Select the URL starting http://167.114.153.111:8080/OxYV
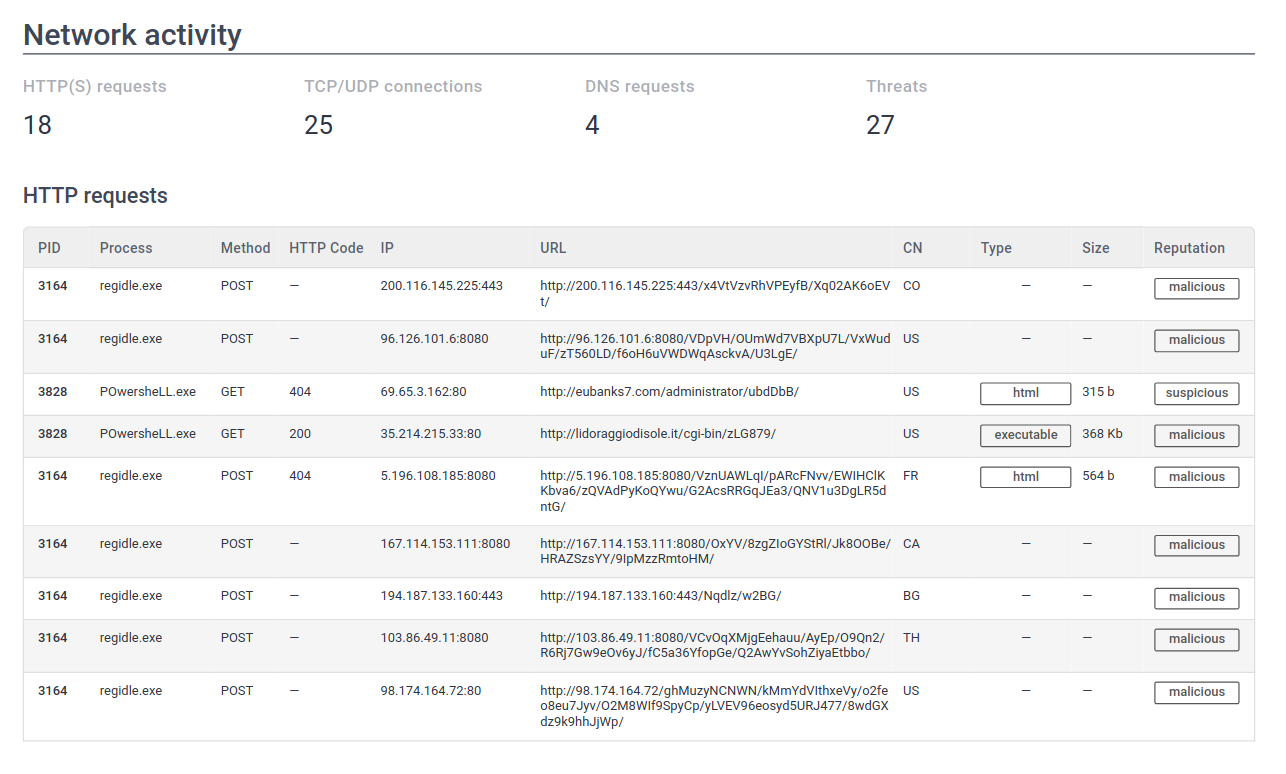The width and height of the screenshot is (1286, 774). (x=715, y=552)
